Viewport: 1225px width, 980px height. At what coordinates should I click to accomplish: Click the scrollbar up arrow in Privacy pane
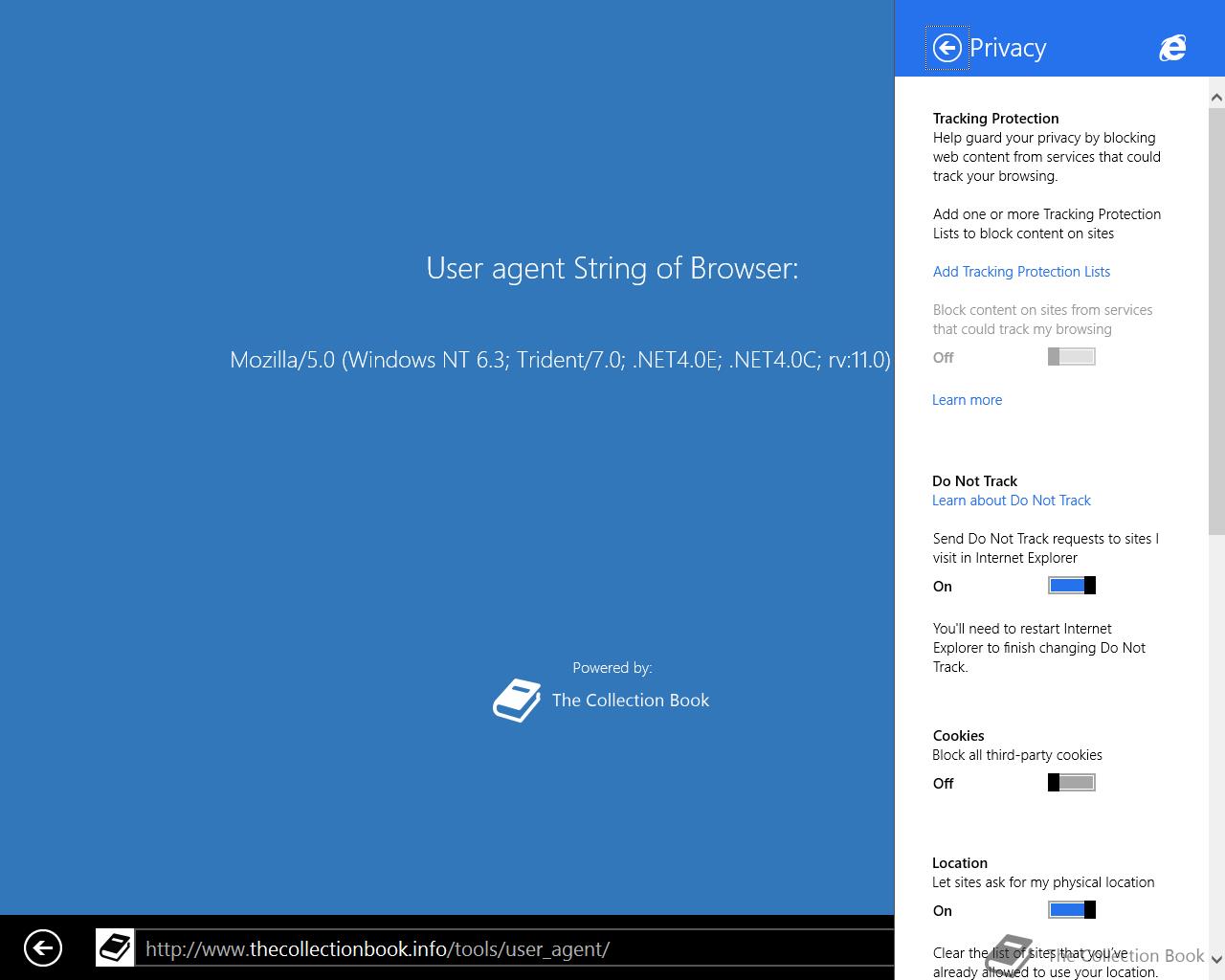pos(1216,97)
